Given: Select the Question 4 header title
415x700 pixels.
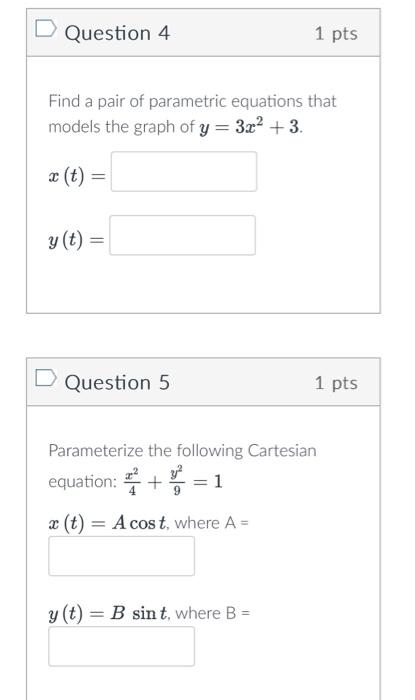Looking at the screenshot, I should [117, 33].
